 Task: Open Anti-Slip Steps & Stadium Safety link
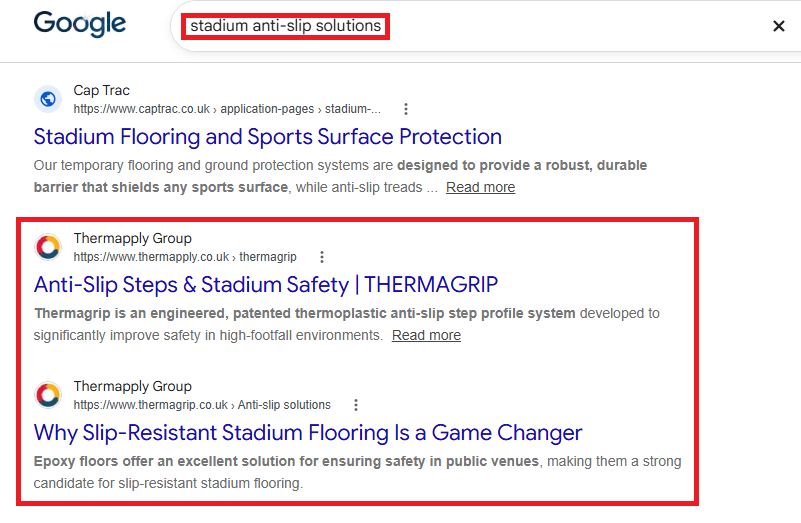pyautogui.click(x=266, y=285)
